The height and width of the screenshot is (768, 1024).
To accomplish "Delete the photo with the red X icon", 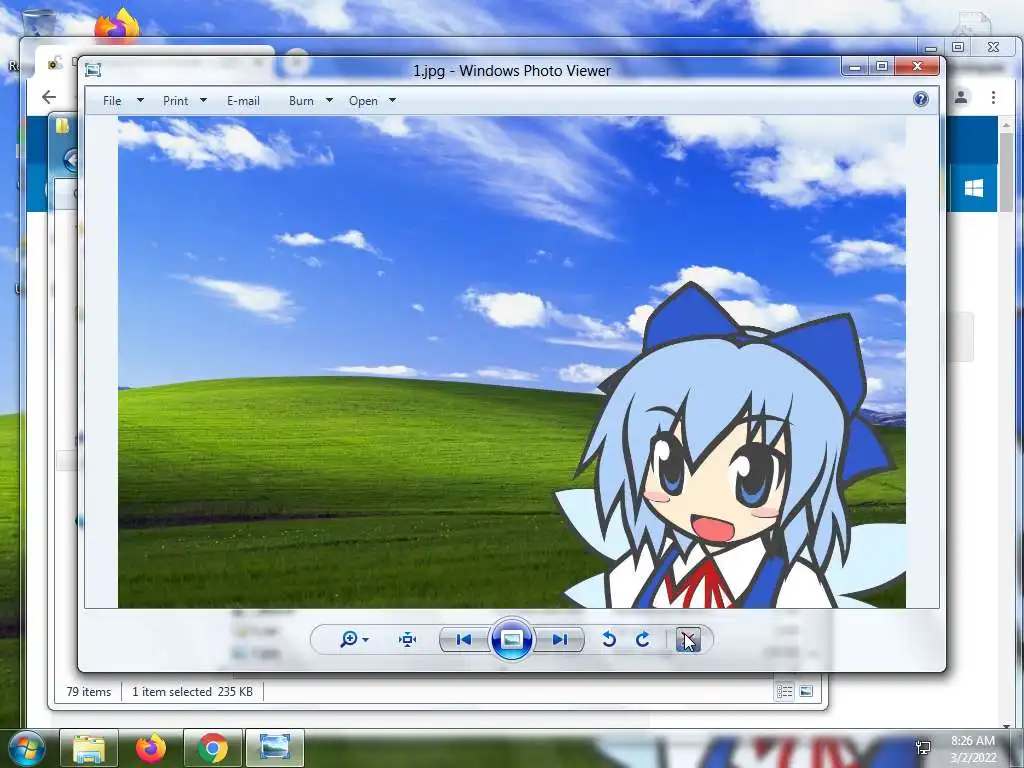I will [688, 640].
